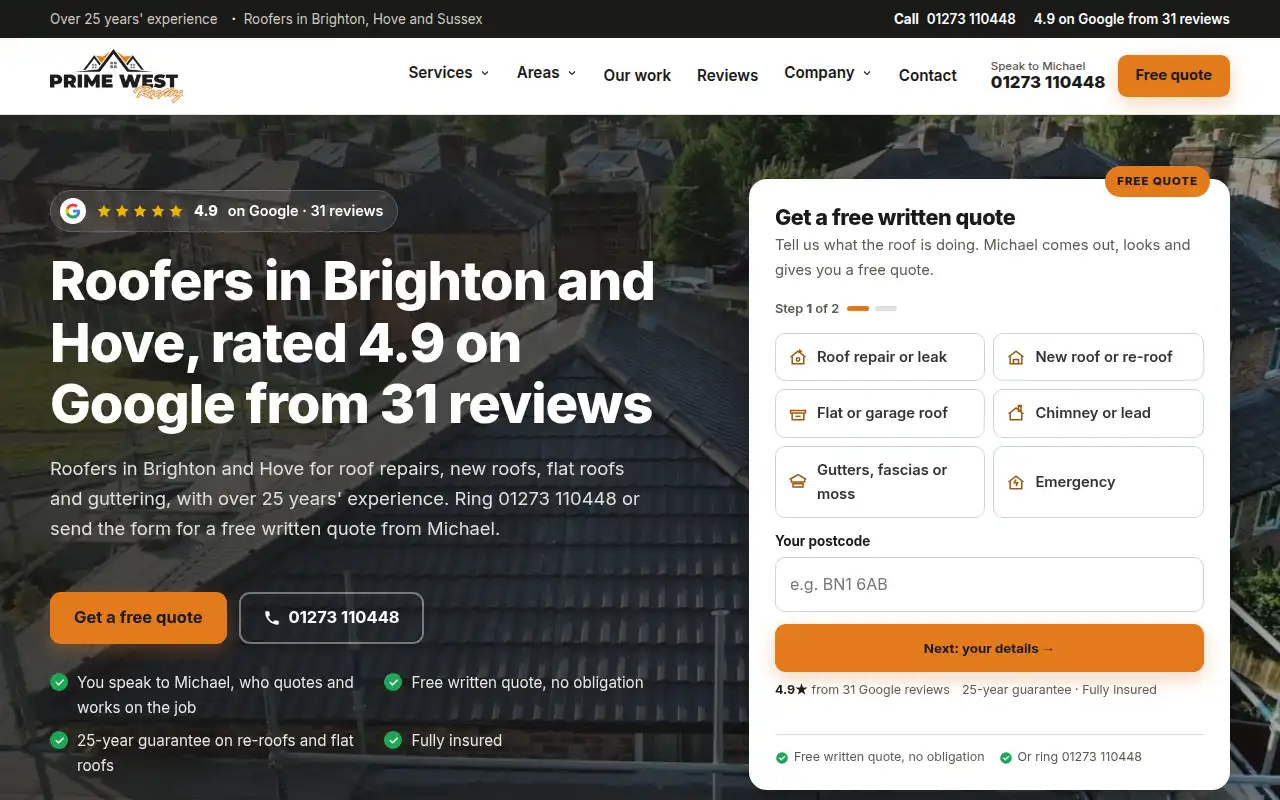This screenshot has width=1280, height=800.
Task: Click the phone icon on hero call button
Action: click(x=272, y=618)
